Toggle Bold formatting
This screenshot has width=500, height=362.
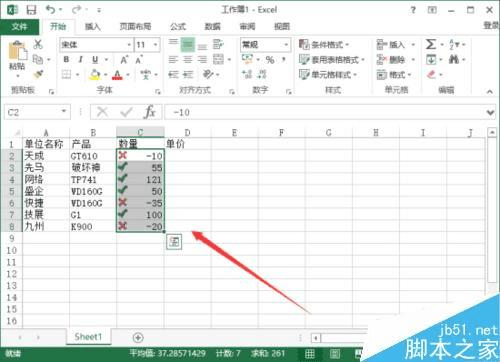pos(66,60)
